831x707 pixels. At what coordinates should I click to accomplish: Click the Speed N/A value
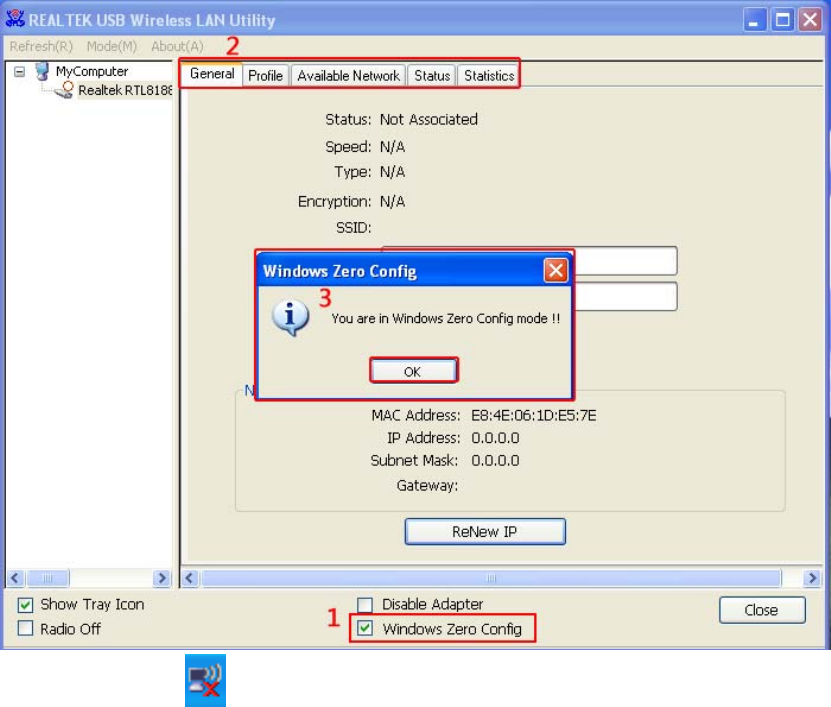[x=393, y=147]
